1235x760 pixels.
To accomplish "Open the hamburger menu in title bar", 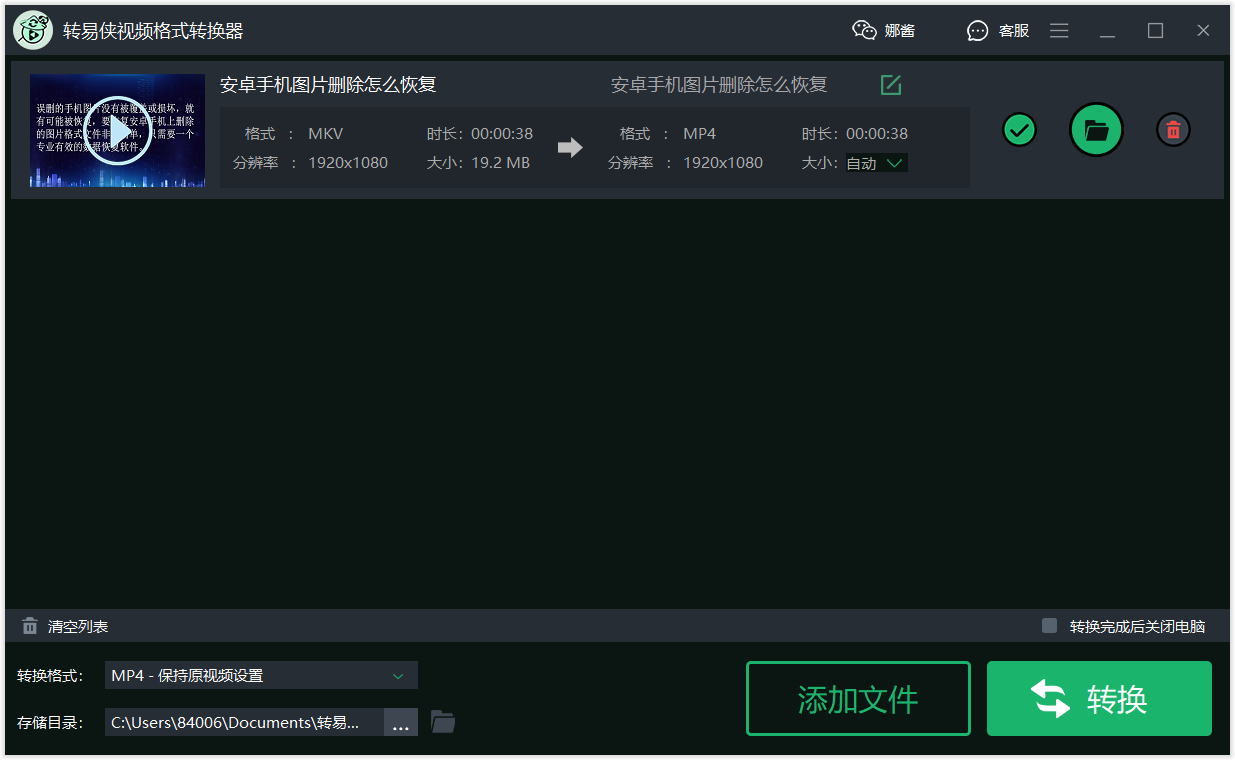I will tap(1059, 30).
